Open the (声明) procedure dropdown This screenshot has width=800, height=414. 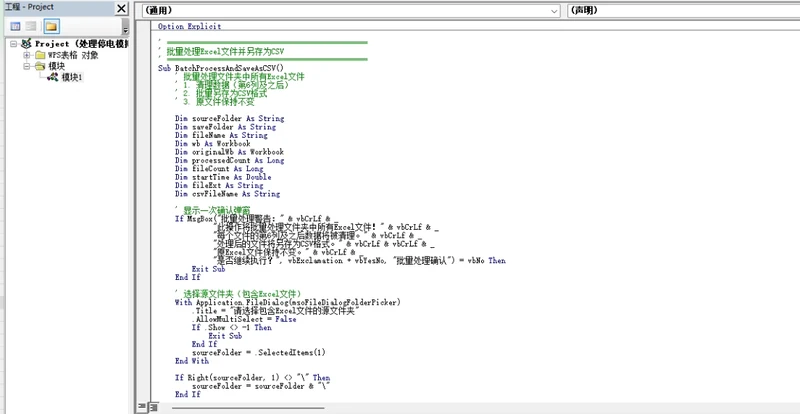pyautogui.click(x=684, y=11)
